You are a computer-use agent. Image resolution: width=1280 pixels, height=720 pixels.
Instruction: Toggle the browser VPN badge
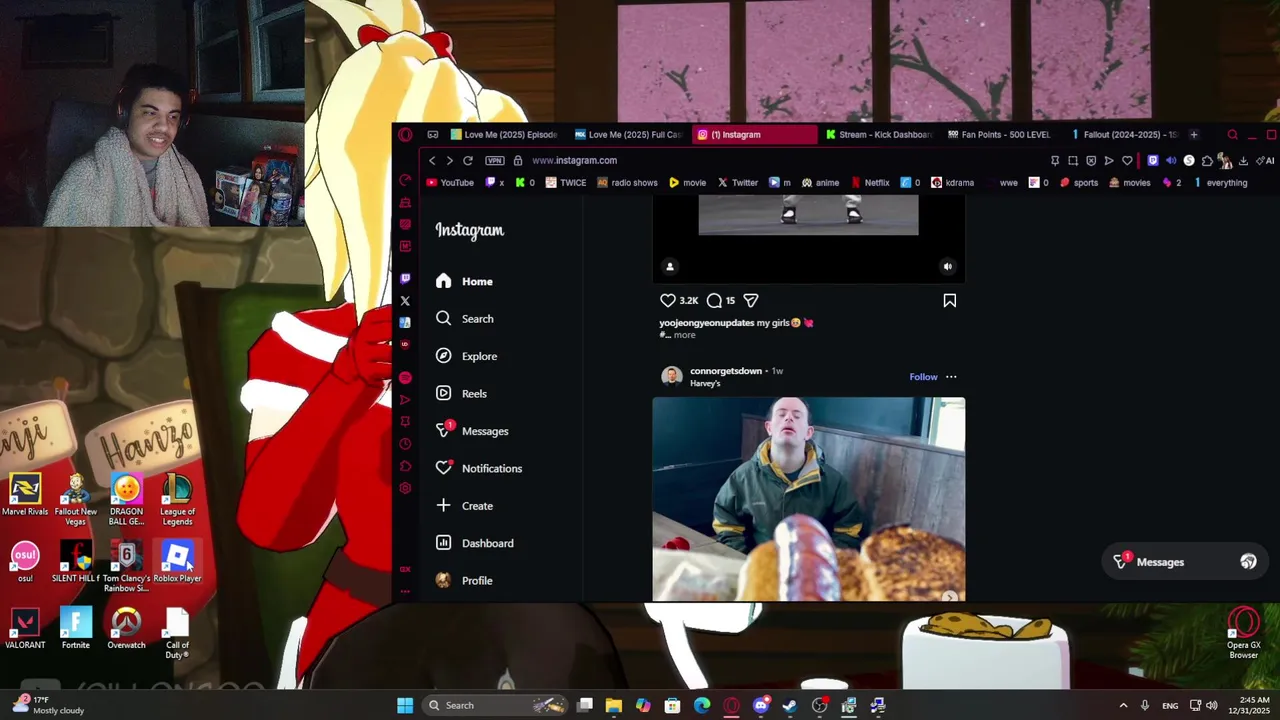[x=494, y=161]
